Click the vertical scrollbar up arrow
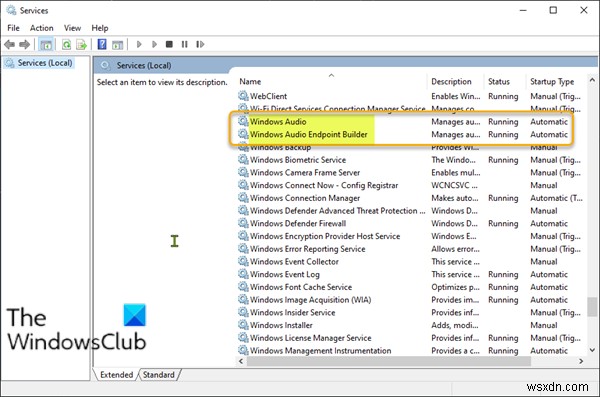This screenshot has width=600, height=397. pos(592,80)
